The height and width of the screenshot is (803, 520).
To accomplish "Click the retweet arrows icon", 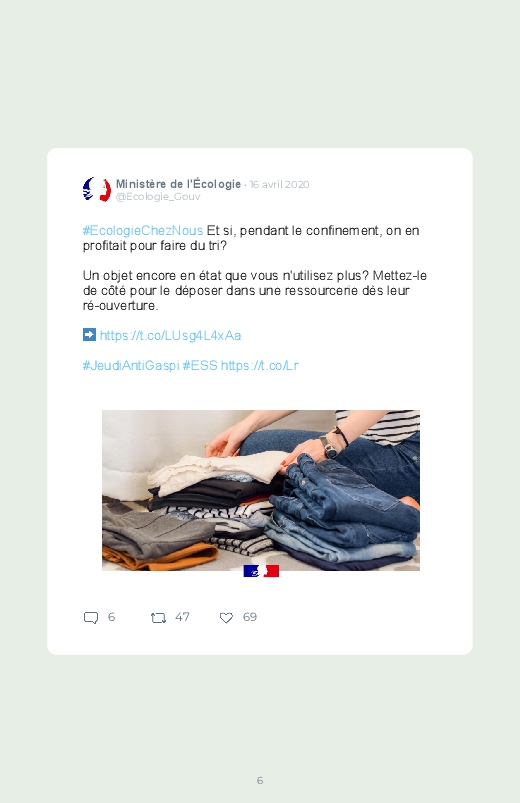I will [x=158, y=618].
